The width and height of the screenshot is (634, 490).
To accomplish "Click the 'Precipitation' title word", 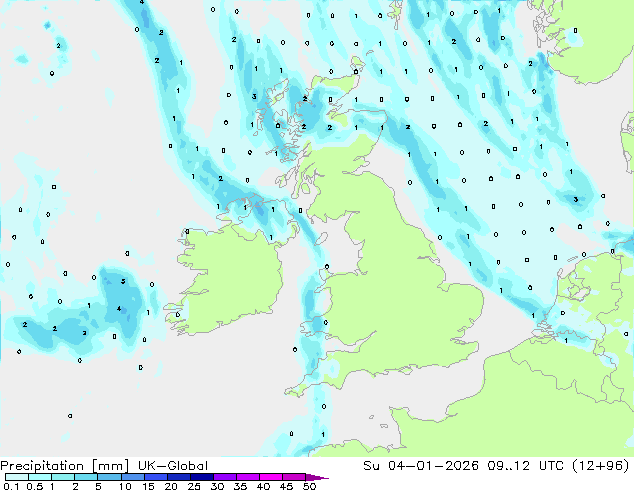I will [42, 466].
